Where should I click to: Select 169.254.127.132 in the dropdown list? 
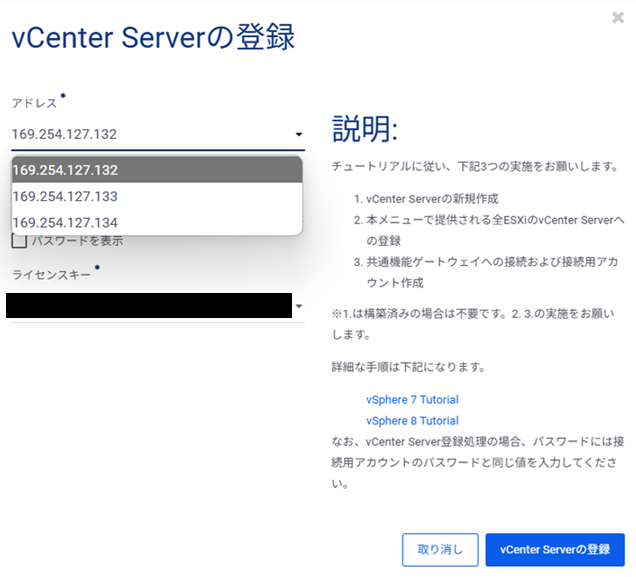pyautogui.click(x=157, y=170)
